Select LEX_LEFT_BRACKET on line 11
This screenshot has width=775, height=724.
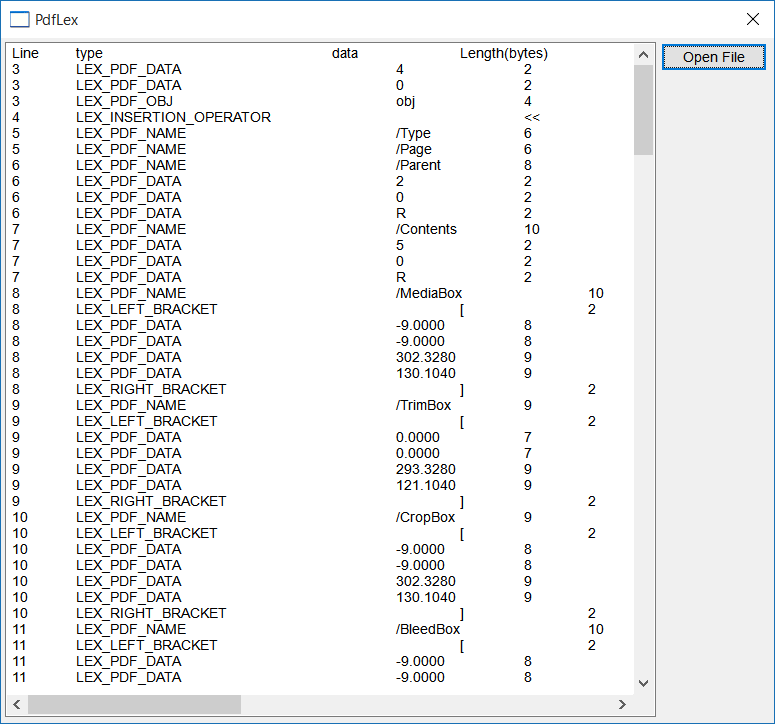[x=146, y=645]
